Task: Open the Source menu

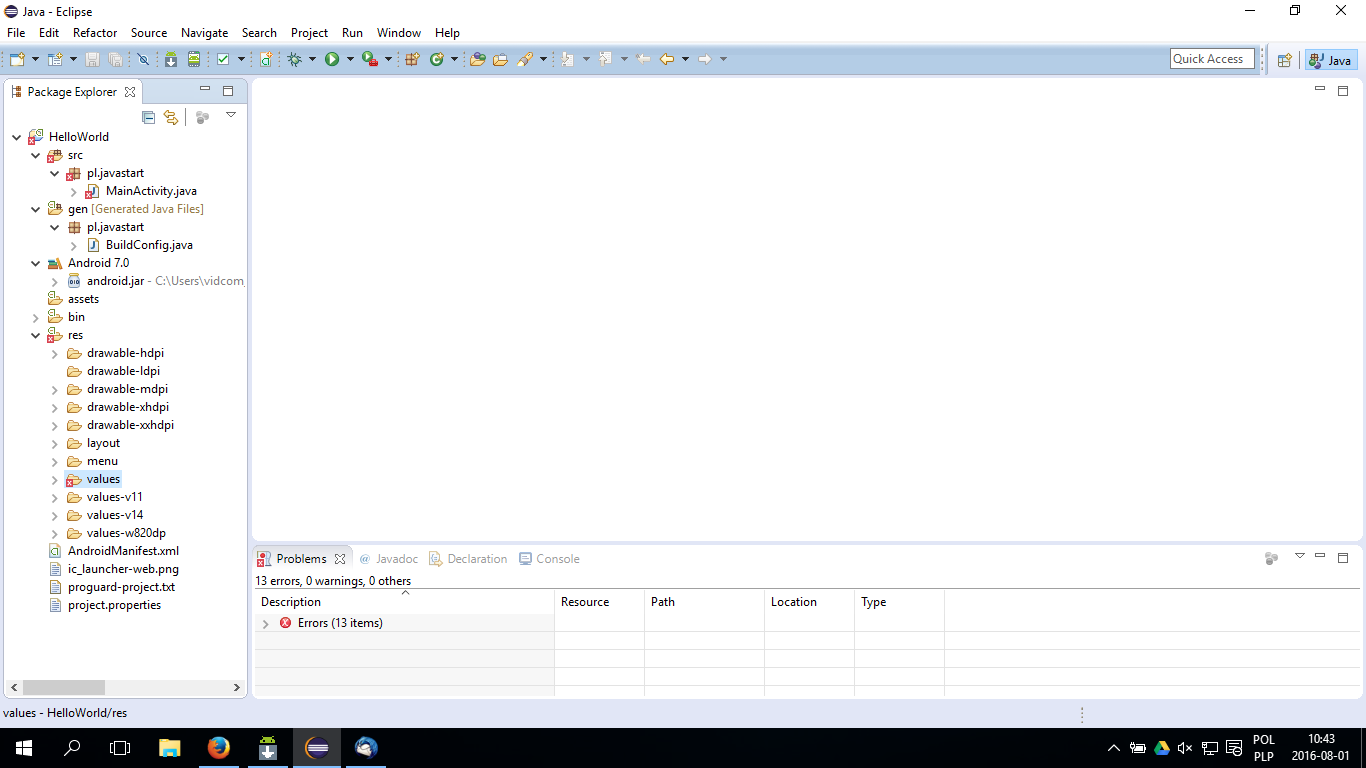Action: point(149,33)
